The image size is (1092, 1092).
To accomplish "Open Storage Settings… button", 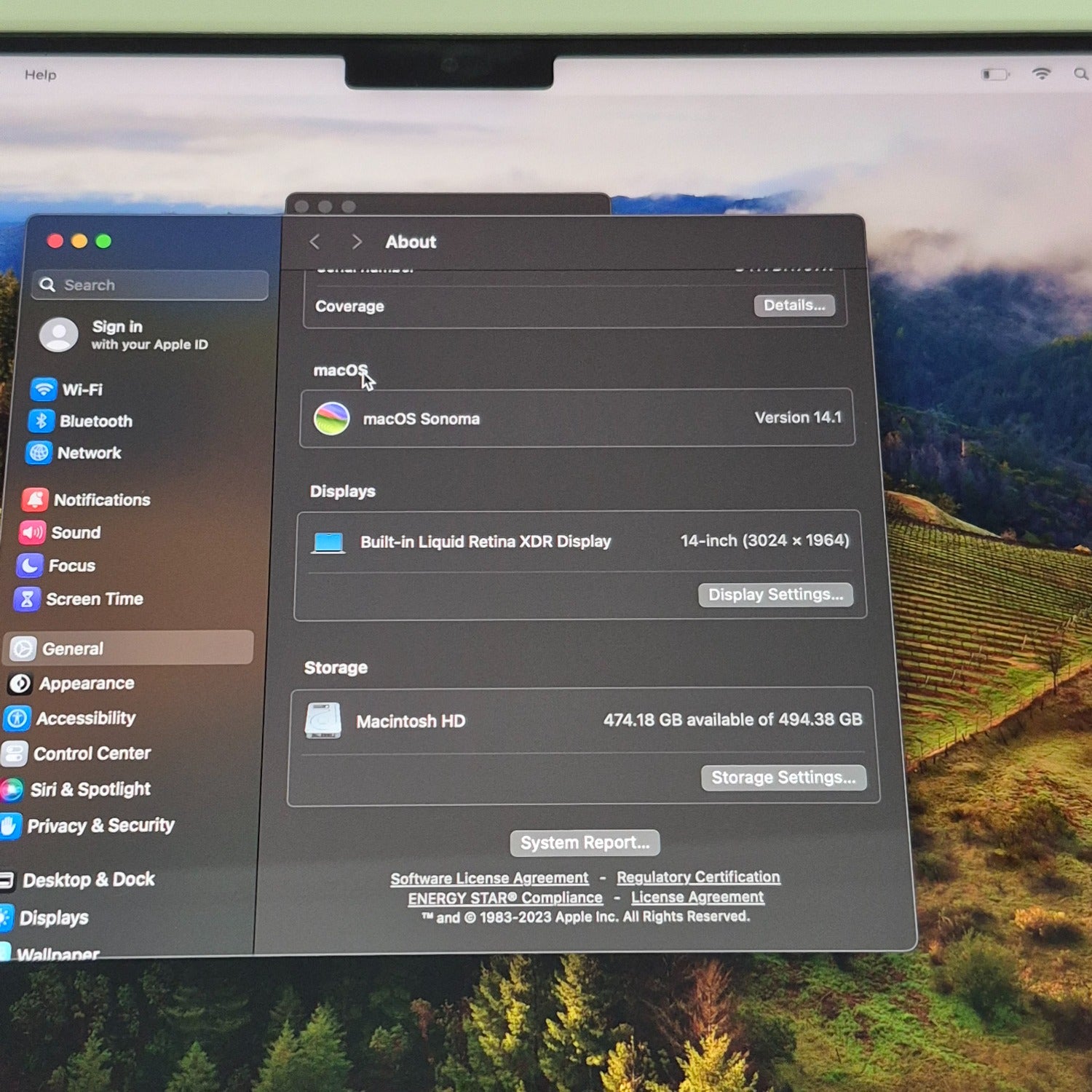I will pyautogui.click(x=784, y=778).
